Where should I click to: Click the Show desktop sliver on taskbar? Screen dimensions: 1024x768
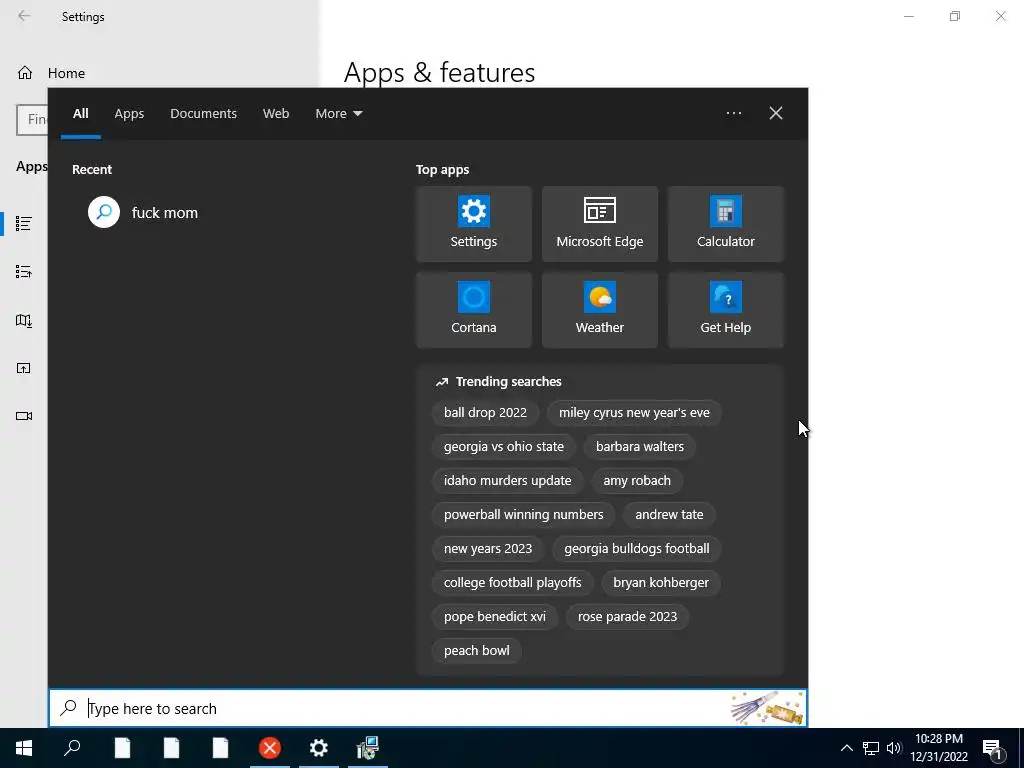click(1021, 748)
